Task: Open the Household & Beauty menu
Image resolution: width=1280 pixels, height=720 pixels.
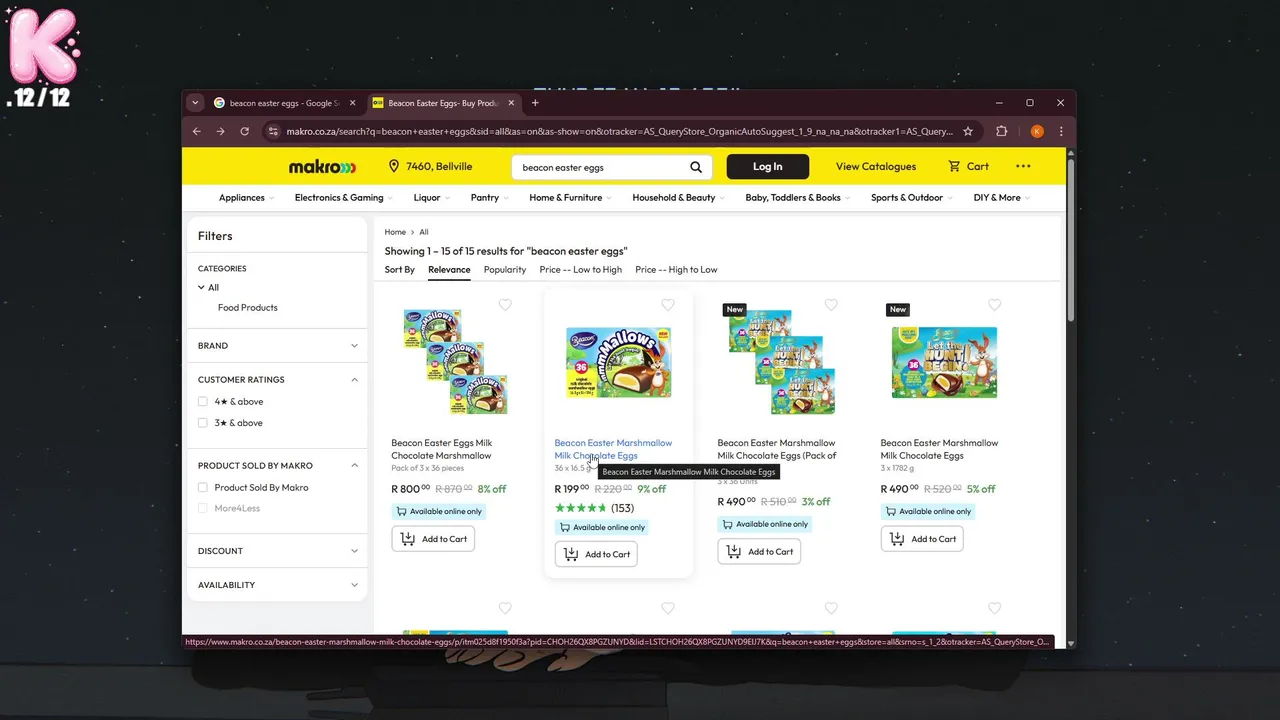Action: click(x=678, y=198)
